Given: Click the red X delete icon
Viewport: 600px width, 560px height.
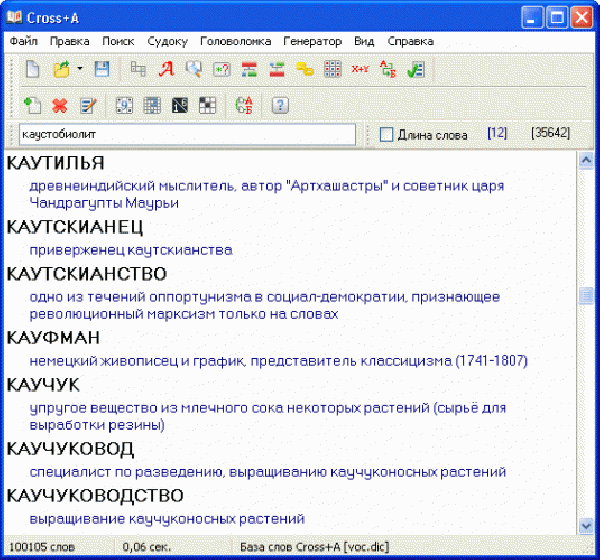Looking at the screenshot, I should [x=60, y=104].
